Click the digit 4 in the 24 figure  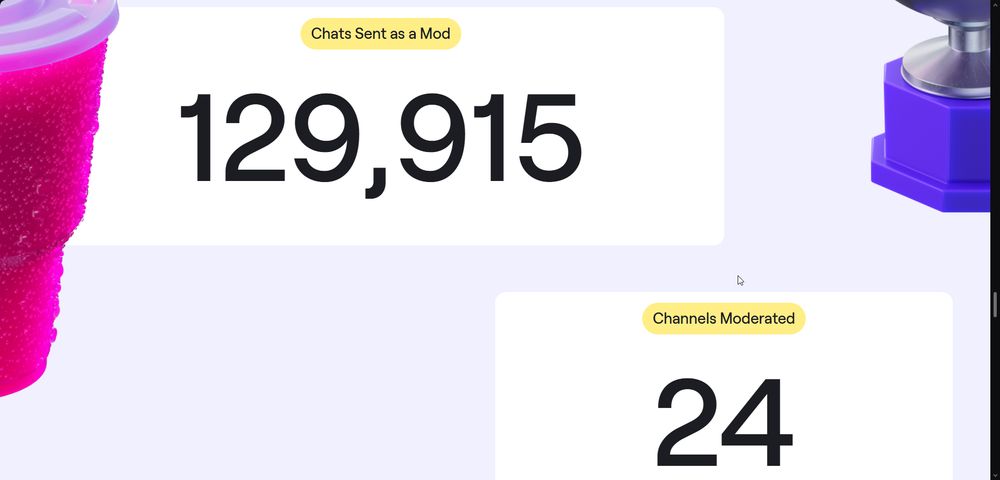(x=757, y=422)
